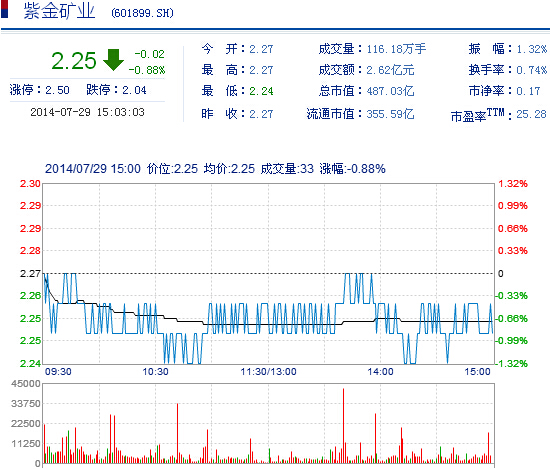Click the green down arrow icon
This screenshot has height=469, width=550.
coord(113,60)
